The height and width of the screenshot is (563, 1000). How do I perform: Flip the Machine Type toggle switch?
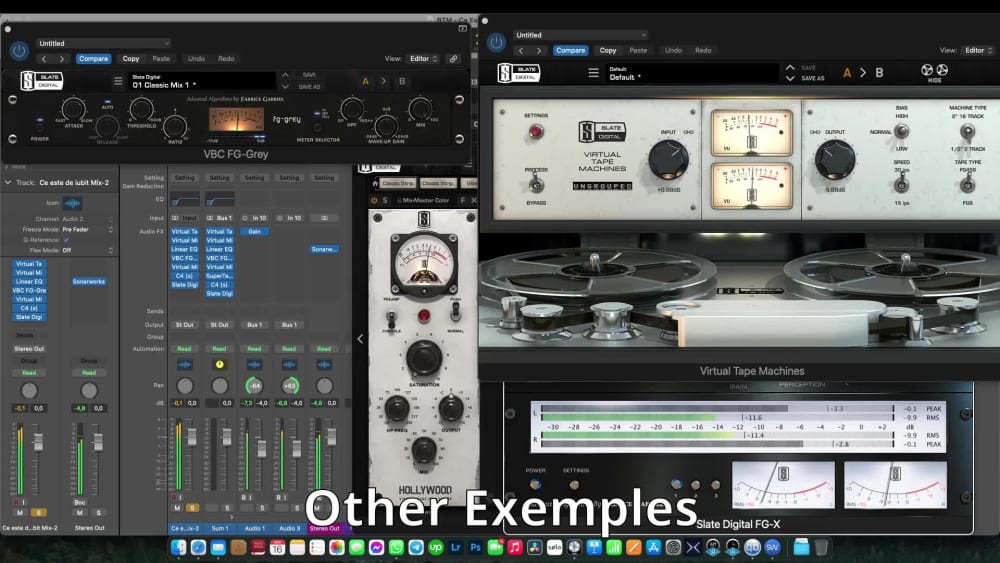pos(967,132)
